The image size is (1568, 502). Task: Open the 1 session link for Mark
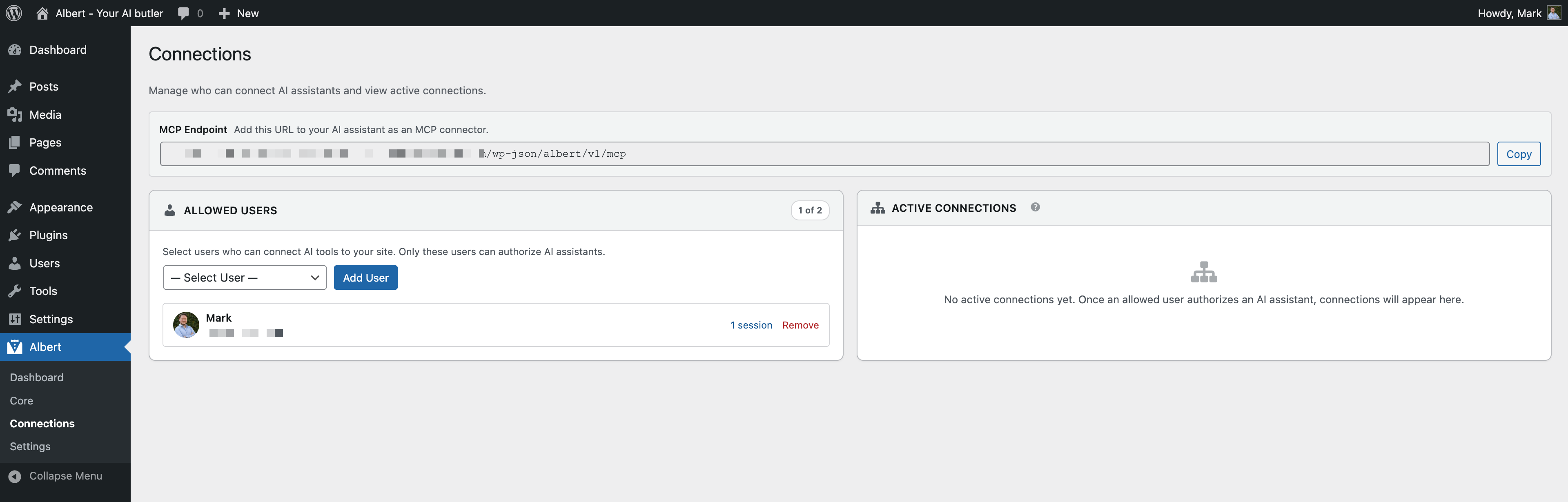coord(751,325)
